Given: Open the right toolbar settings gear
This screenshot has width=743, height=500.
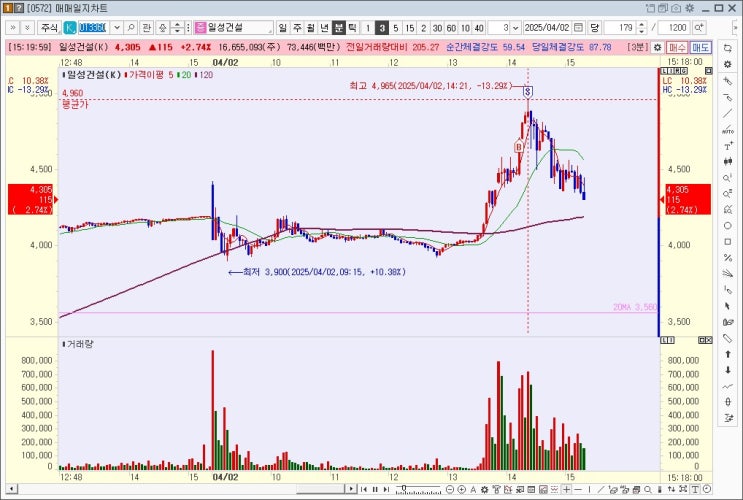Looking at the screenshot, I should 728,64.
